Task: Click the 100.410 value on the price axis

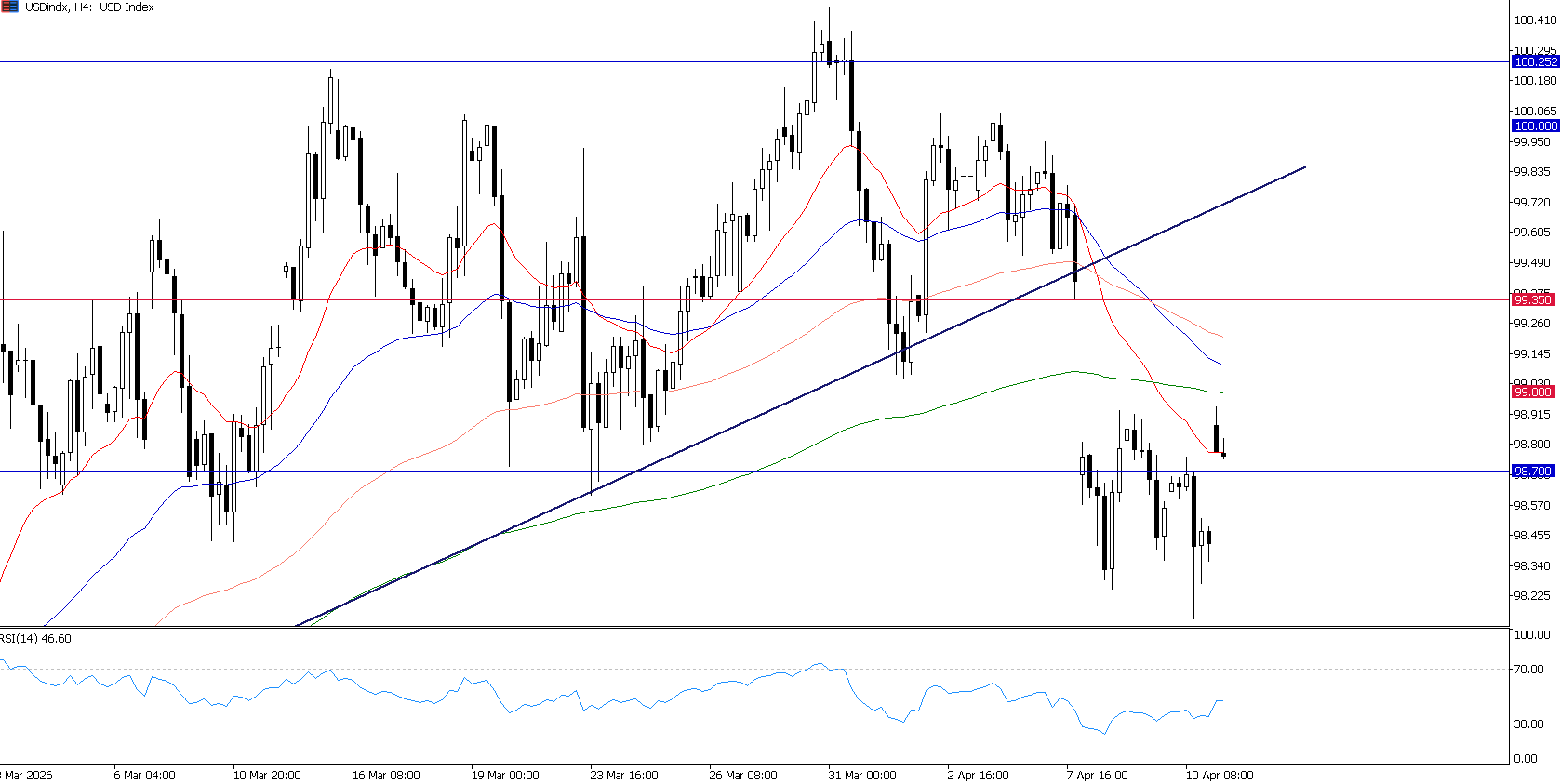Action: click(x=1535, y=20)
